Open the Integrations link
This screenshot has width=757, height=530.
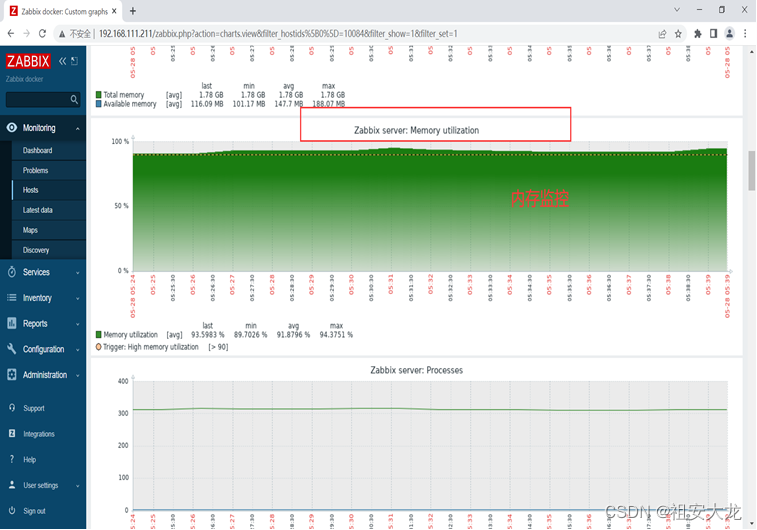pos(39,434)
